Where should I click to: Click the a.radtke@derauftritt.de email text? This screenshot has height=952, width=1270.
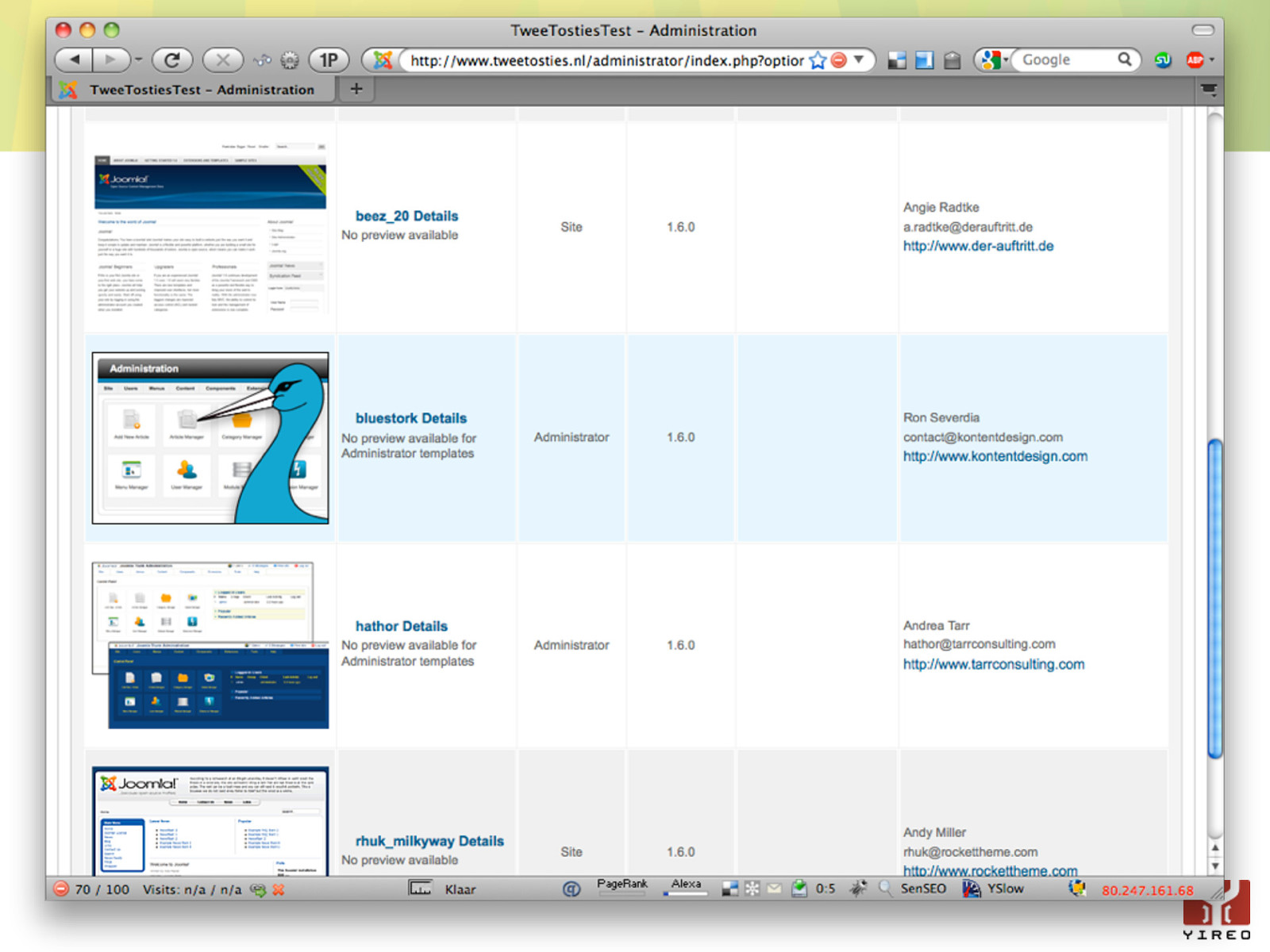968,227
